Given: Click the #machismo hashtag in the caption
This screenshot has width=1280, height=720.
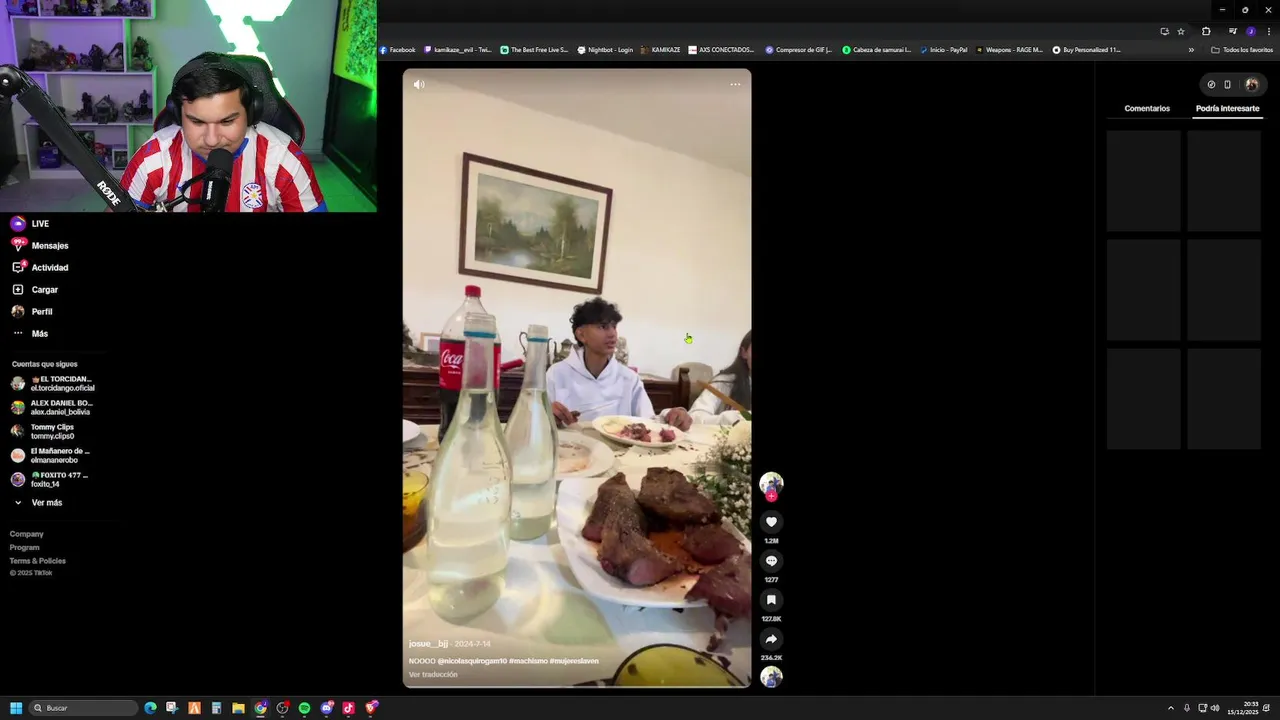Looking at the screenshot, I should (x=528, y=661).
